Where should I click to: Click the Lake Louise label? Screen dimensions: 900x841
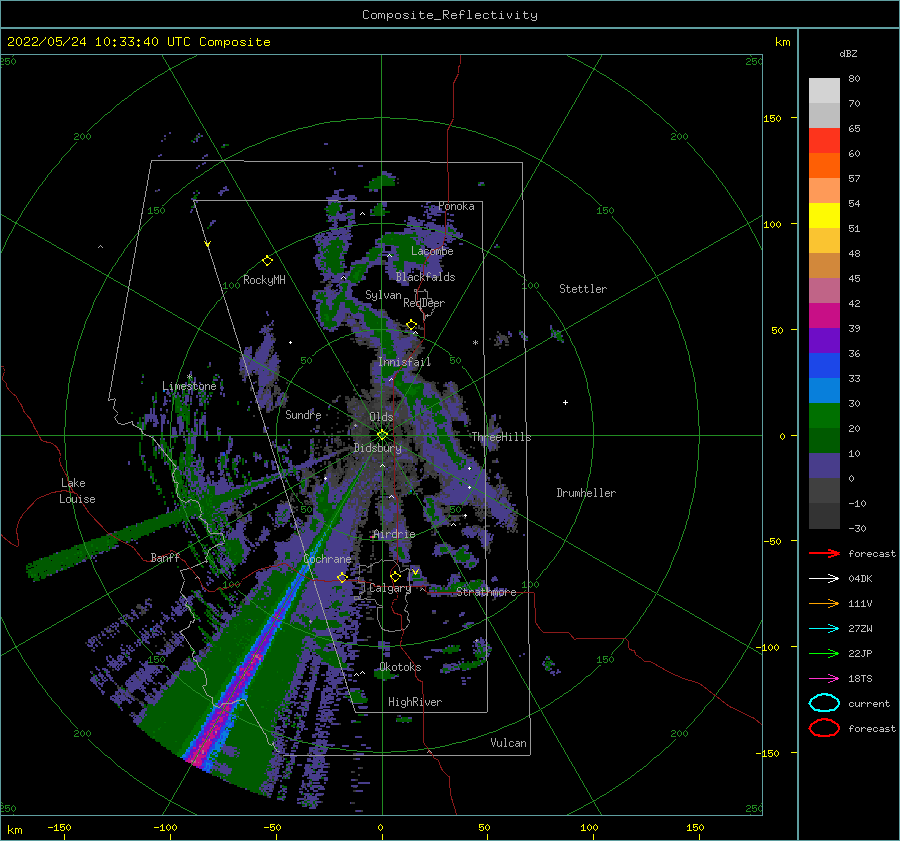click(x=77, y=491)
